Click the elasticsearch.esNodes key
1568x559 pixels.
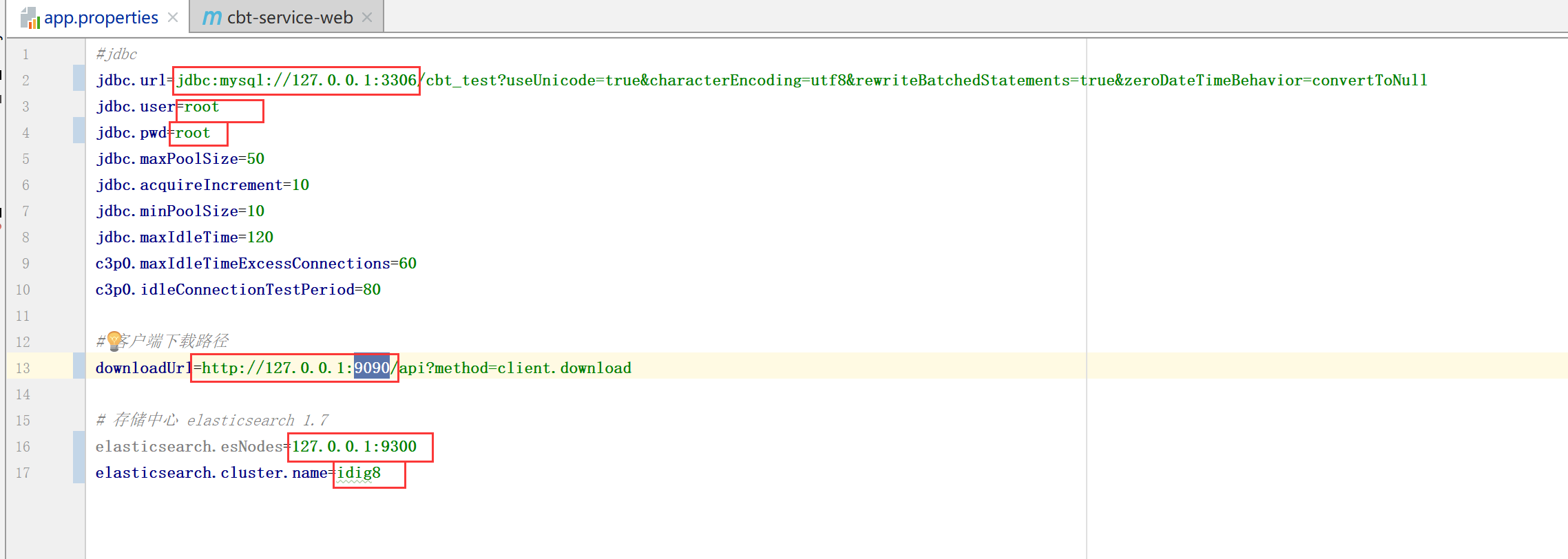(x=189, y=447)
